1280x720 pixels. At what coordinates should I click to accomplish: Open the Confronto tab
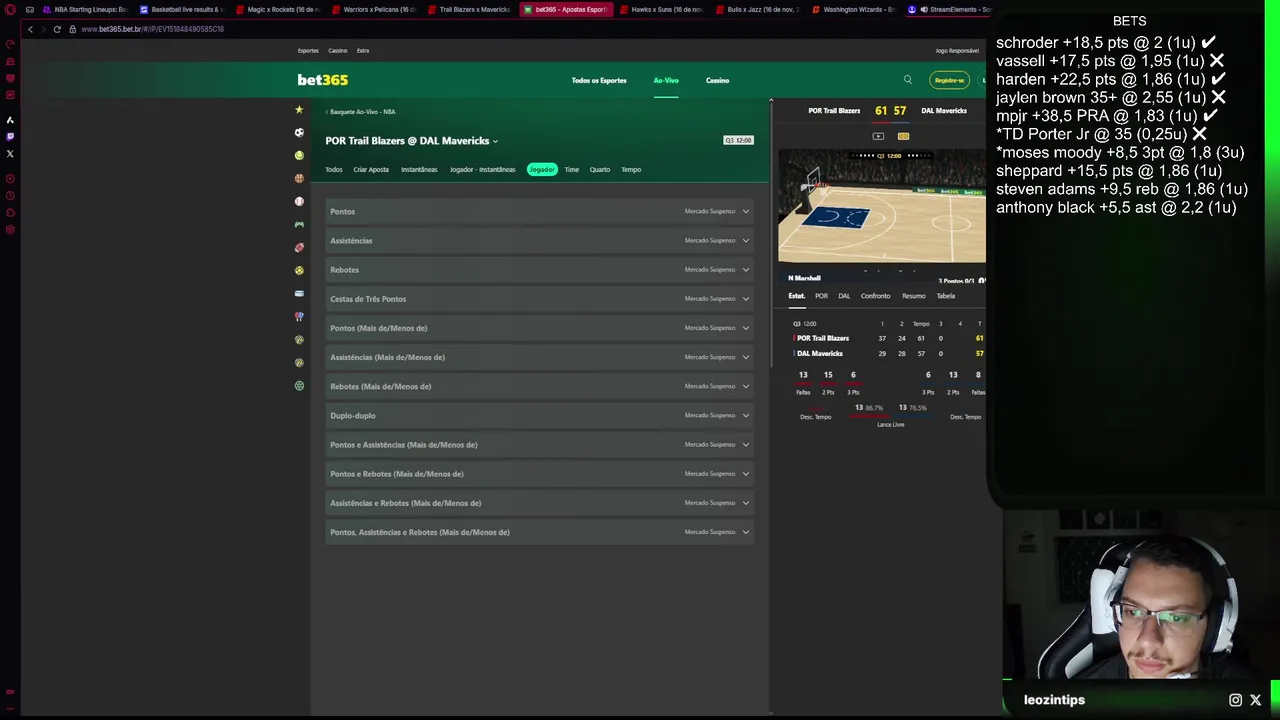[x=875, y=296]
